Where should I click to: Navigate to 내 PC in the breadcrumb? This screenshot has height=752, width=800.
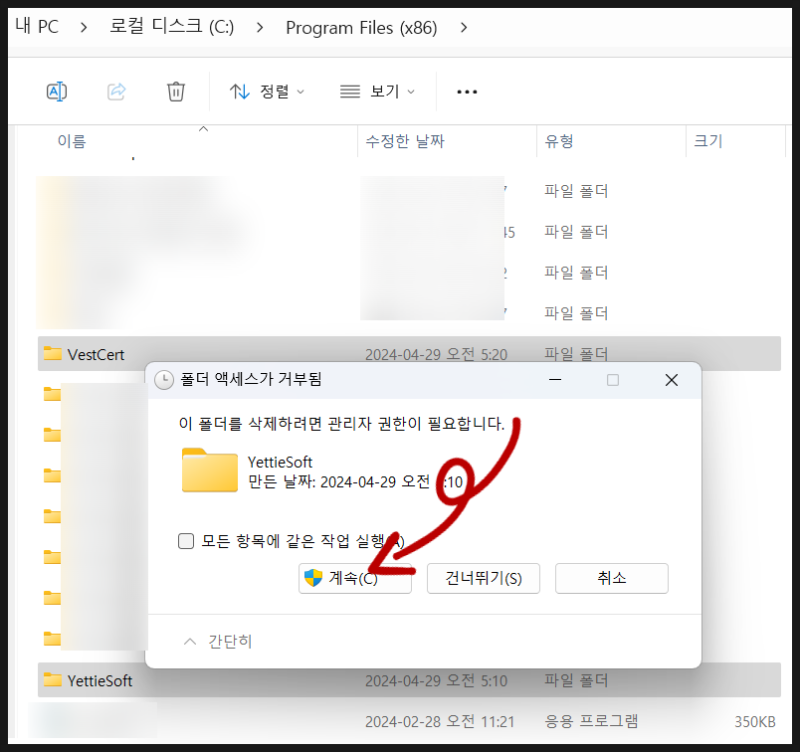click(x=37, y=28)
